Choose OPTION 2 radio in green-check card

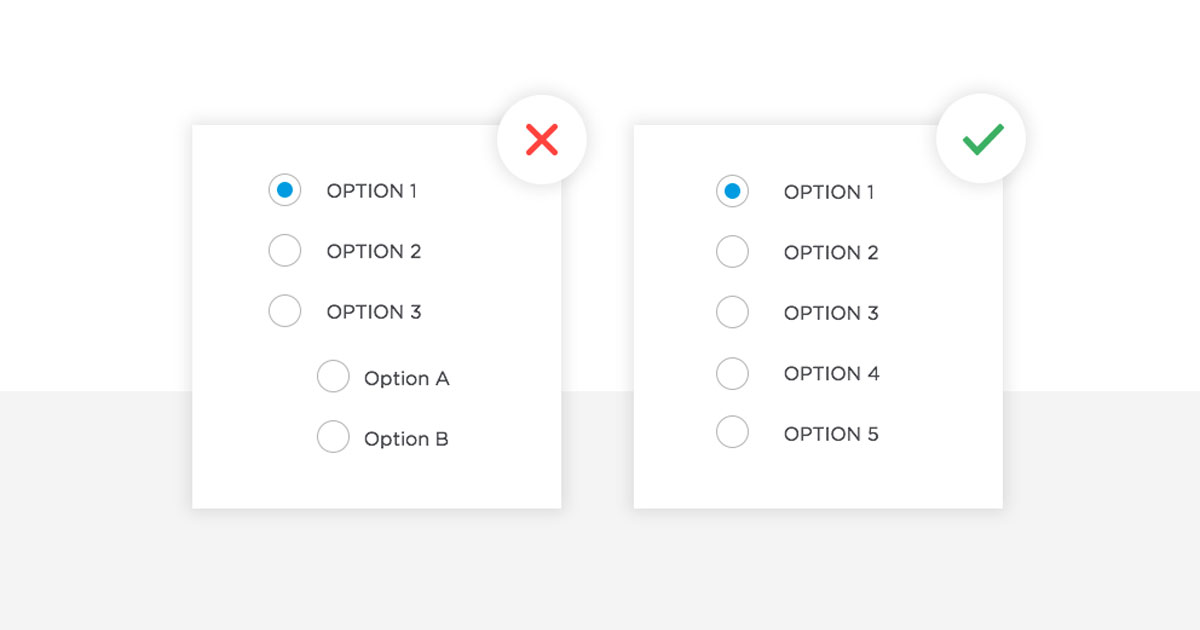[x=732, y=252]
